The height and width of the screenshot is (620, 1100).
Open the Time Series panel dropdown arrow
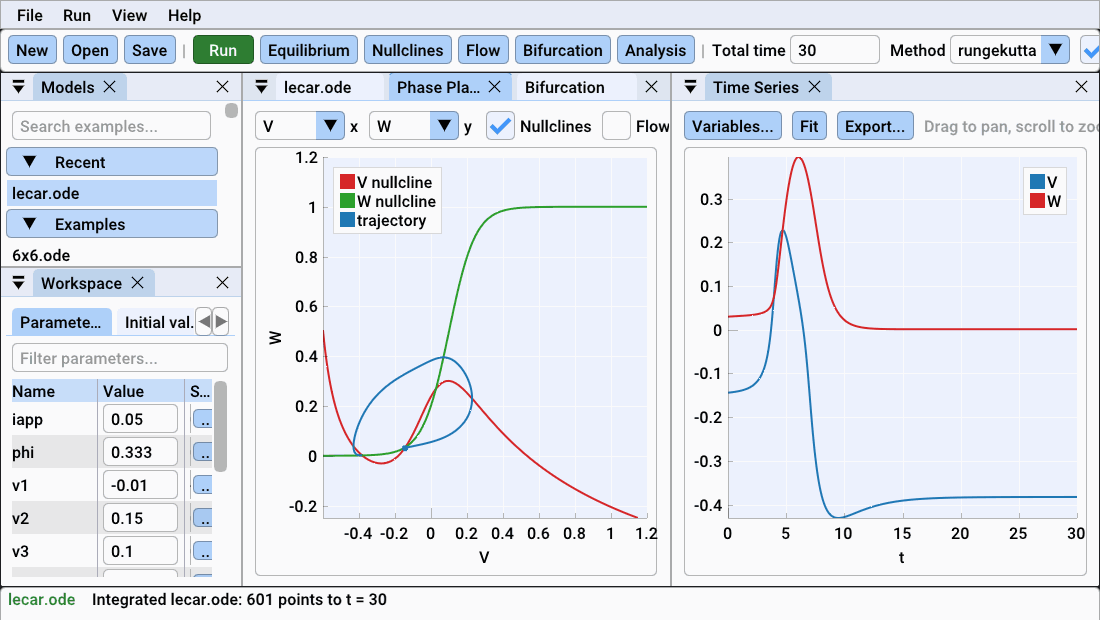[690, 87]
